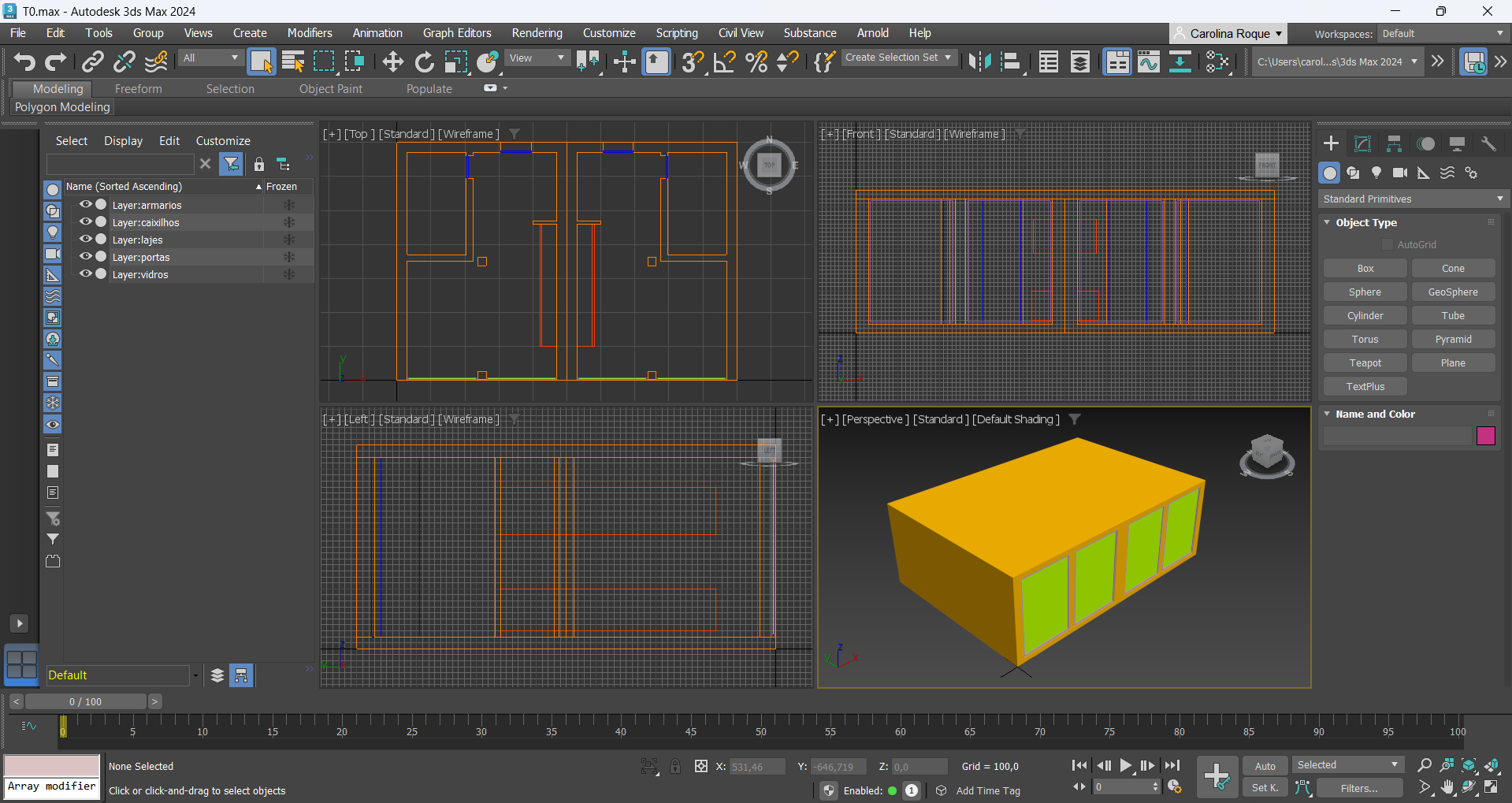The width and height of the screenshot is (1512, 803).
Task: Switch to the Freeform ribbon tab
Action: tap(138, 89)
